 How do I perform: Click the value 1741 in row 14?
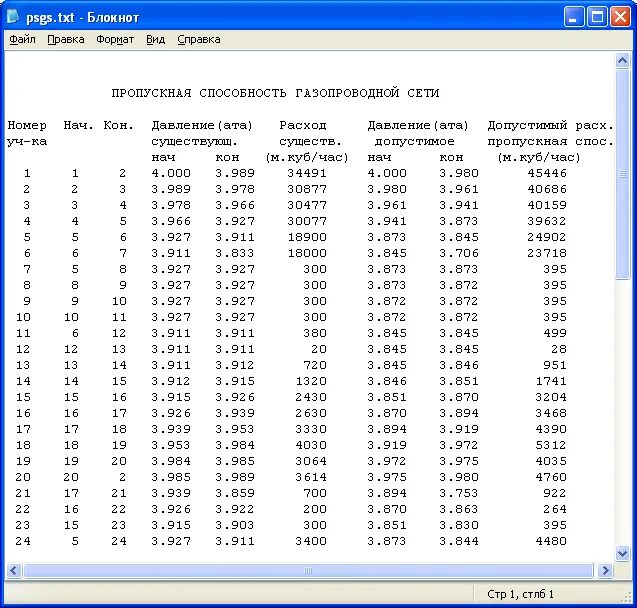pyautogui.click(x=551, y=381)
